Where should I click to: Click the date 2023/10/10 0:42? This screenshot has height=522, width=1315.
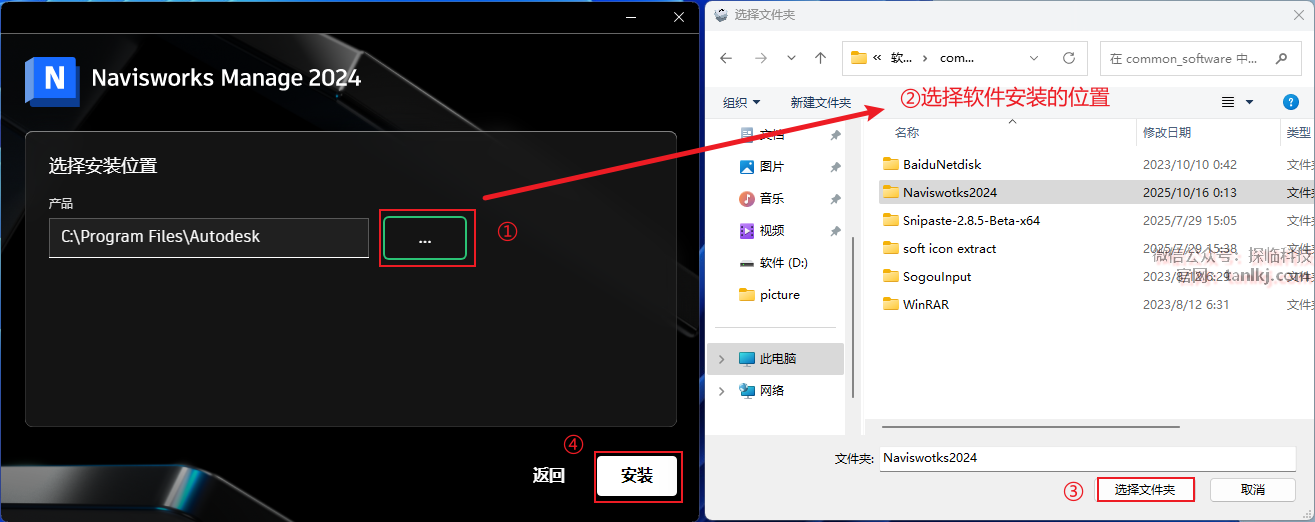[1189, 164]
